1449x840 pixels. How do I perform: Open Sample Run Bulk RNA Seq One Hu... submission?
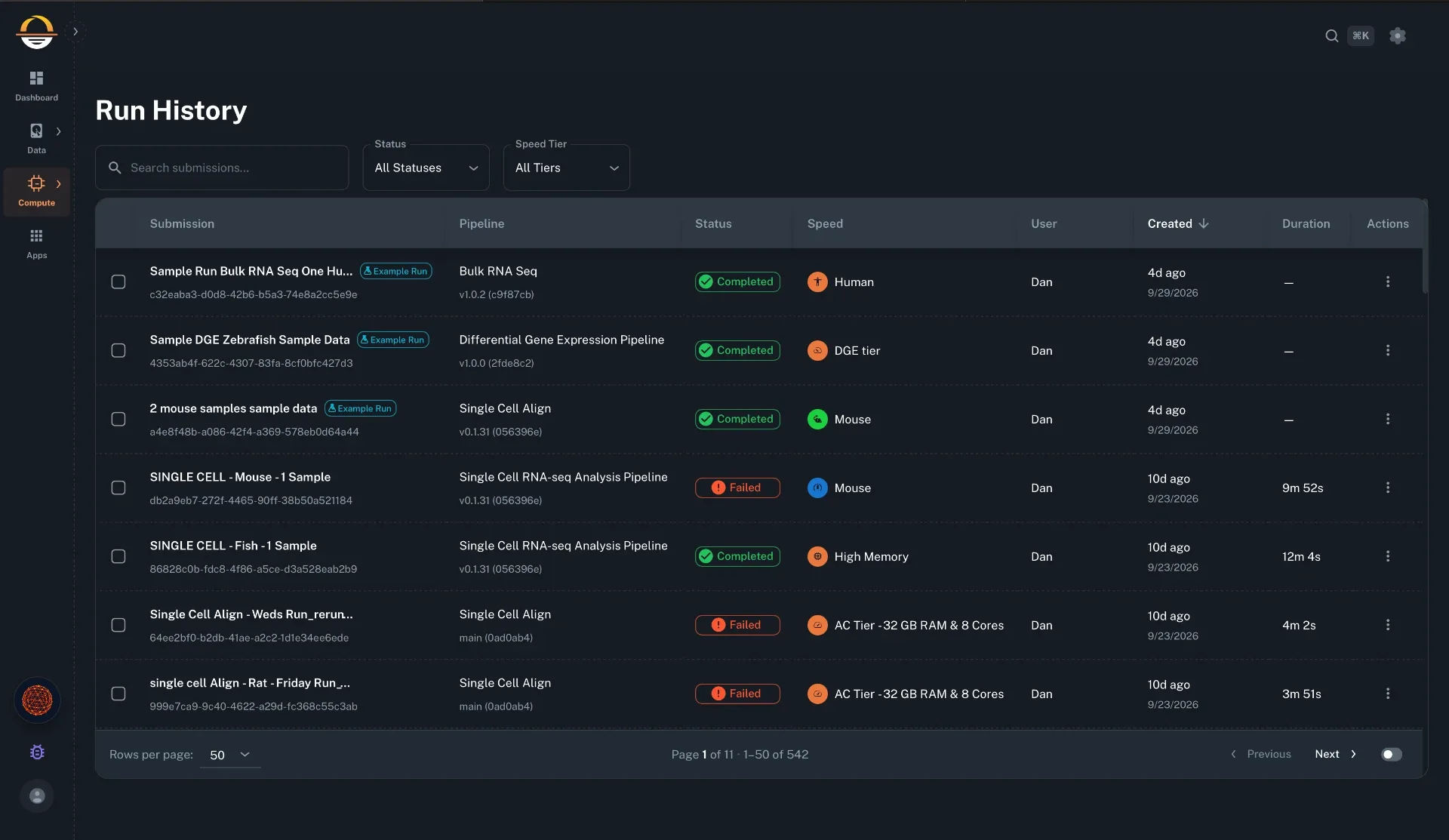click(251, 271)
